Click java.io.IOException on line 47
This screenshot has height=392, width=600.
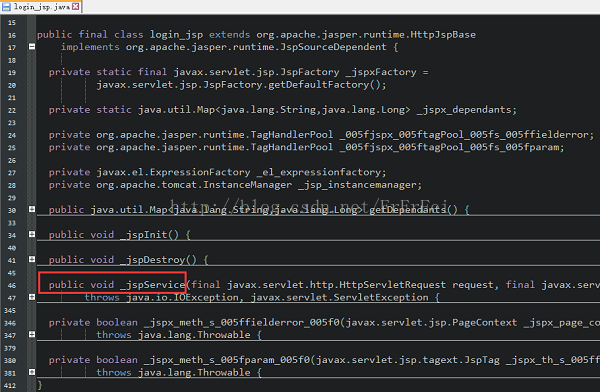pyautogui.click(x=182, y=297)
